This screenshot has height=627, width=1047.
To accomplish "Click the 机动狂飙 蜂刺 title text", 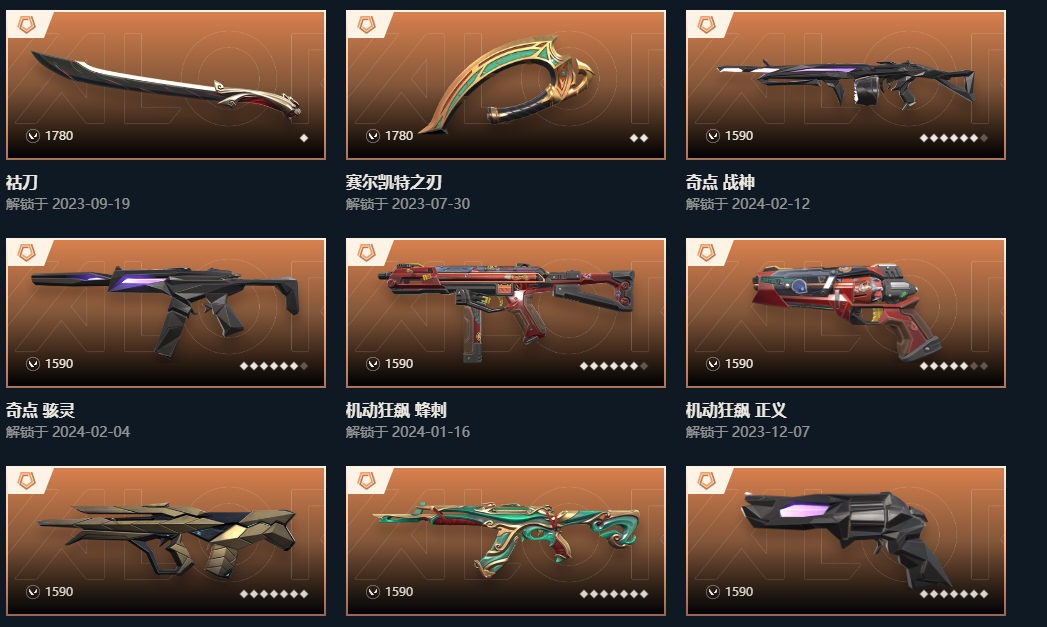I will pos(396,410).
